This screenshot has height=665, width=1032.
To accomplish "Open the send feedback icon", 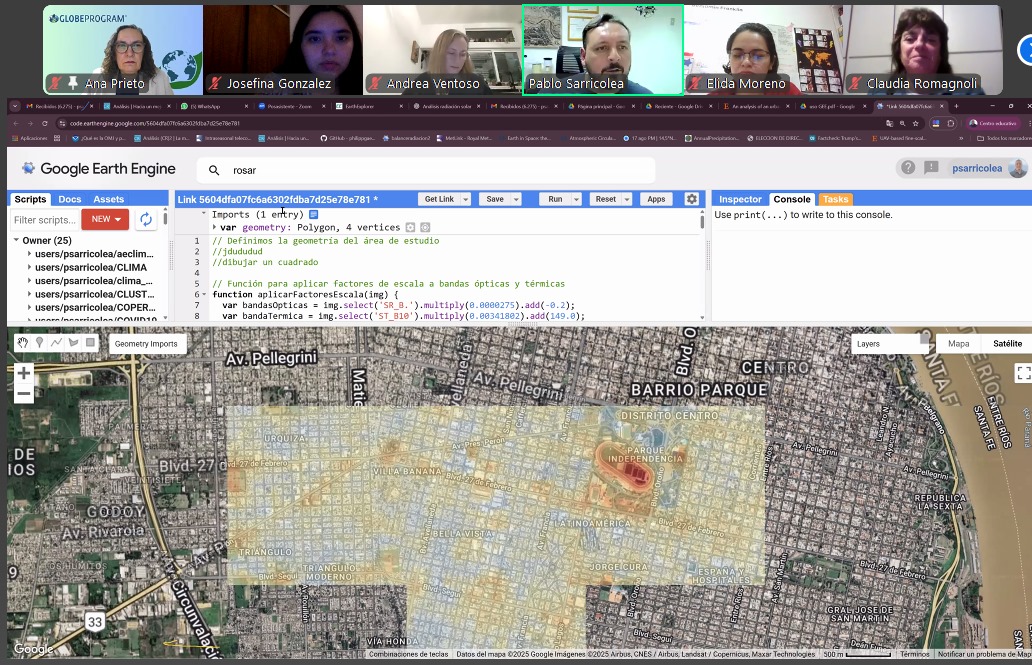I will 931,168.
